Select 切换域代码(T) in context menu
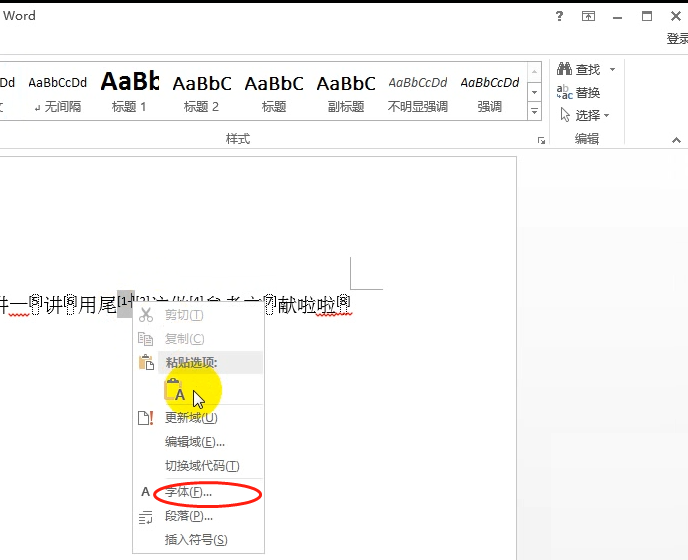 202,466
